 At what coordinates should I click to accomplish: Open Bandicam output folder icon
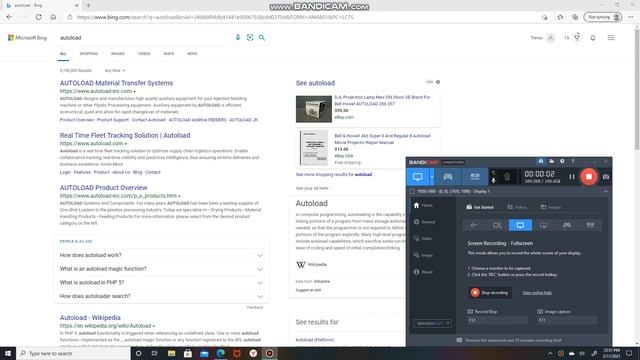pos(551,162)
